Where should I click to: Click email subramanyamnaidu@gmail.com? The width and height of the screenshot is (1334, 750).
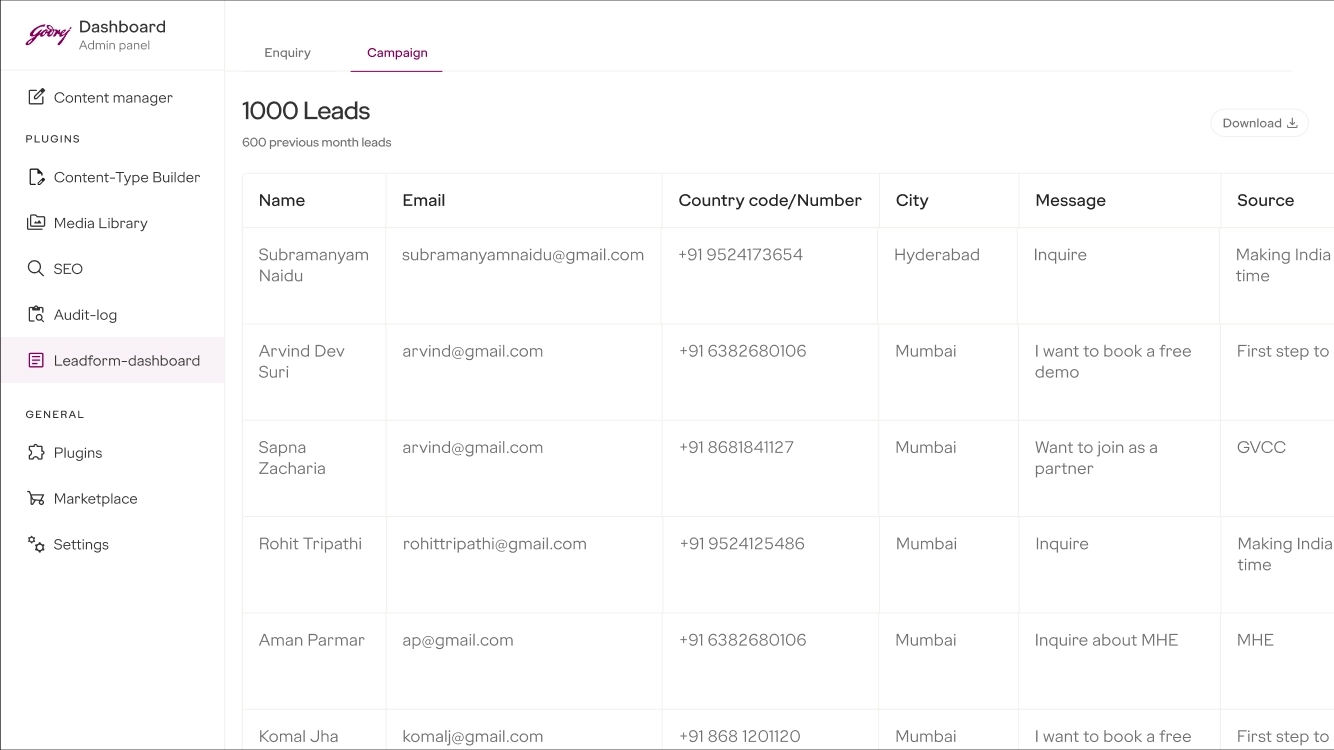[523, 255]
